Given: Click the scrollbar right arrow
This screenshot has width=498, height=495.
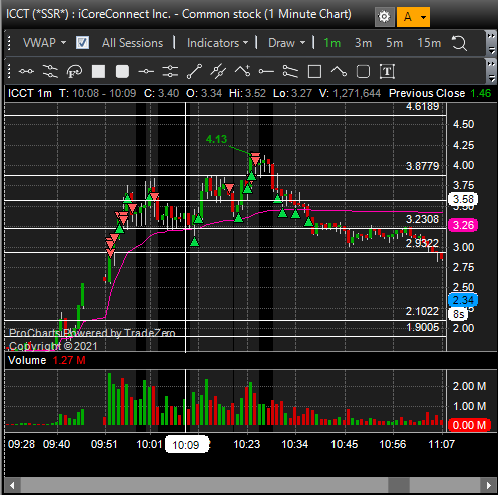Looking at the screenshot, I should coord(488,485).
